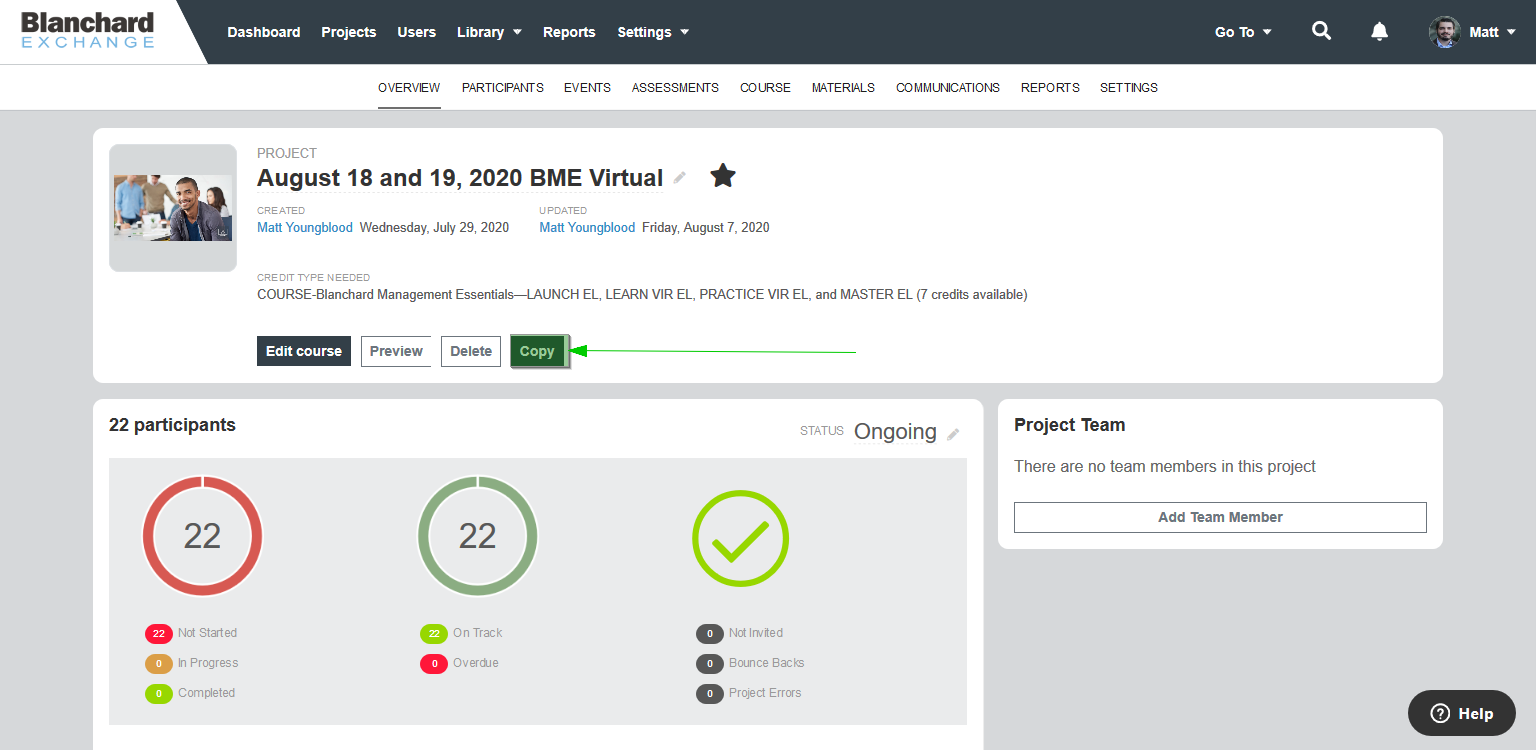Click 'Friday, August 7, 2020' date

point(706,228)
